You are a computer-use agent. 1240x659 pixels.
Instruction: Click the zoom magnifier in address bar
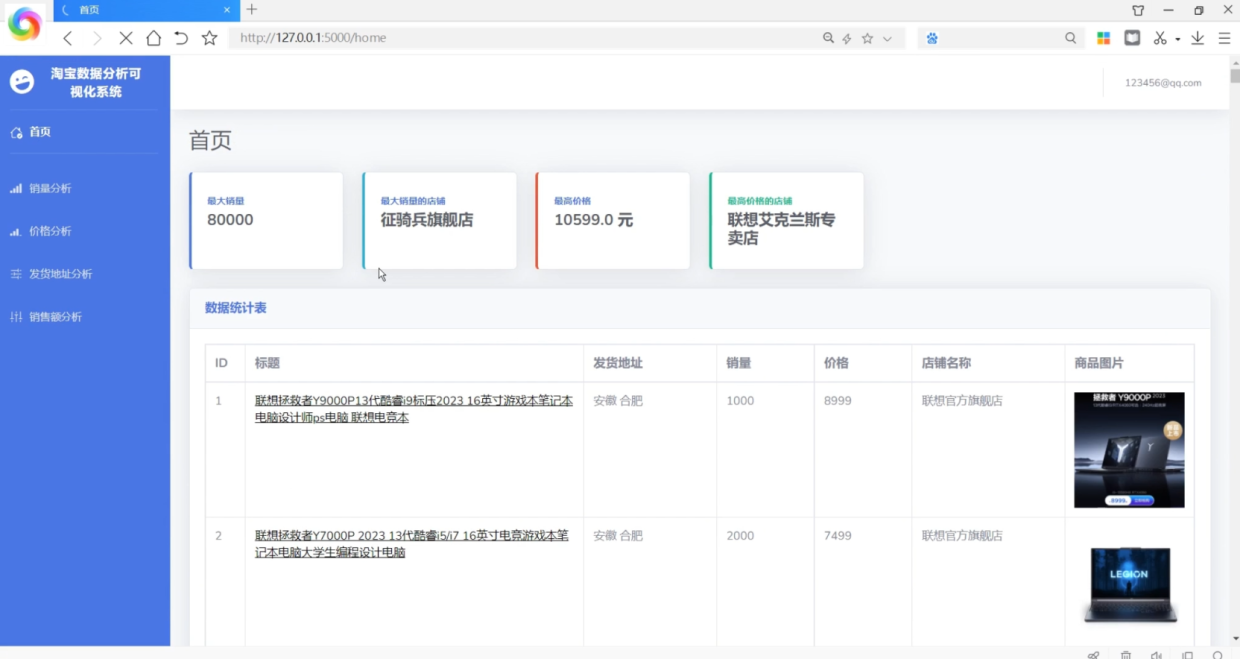[828, 38]
